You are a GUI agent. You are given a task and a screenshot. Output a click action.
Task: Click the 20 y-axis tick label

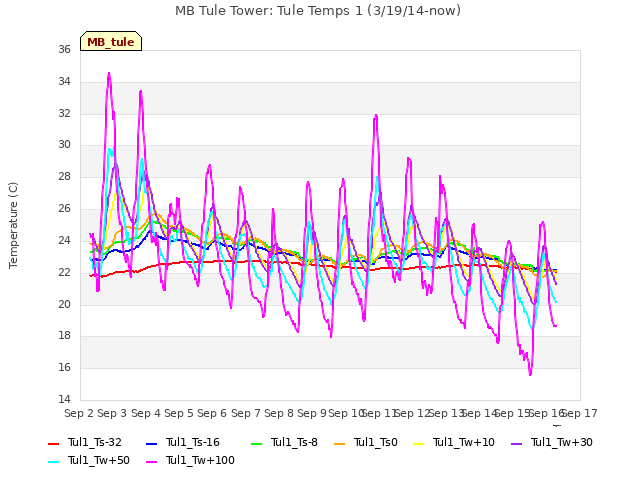[64, 304]
